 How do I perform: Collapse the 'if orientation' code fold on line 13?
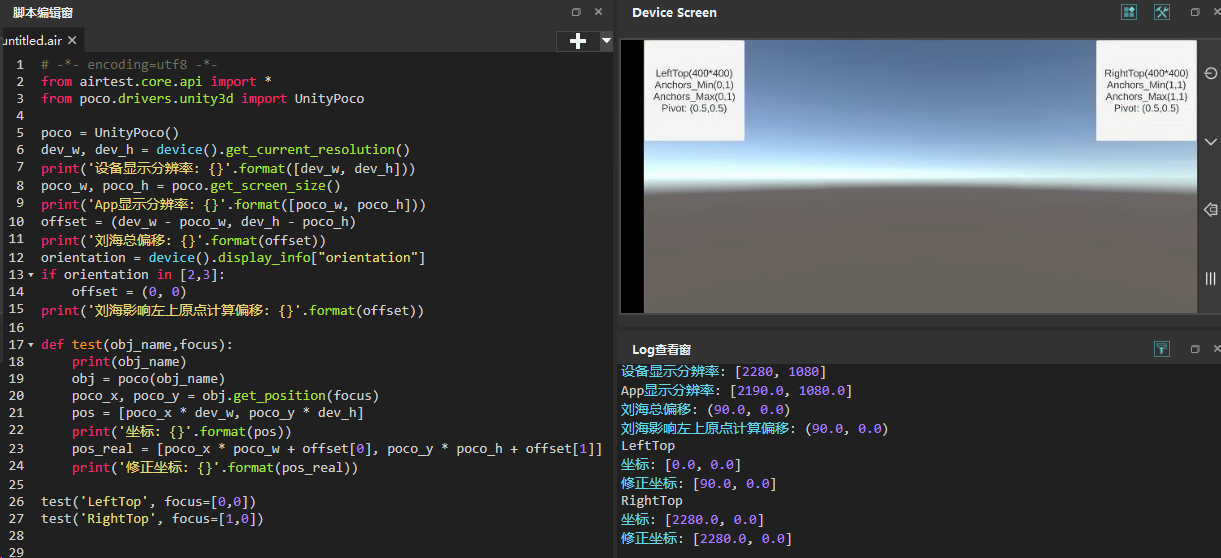click(31, 275)
